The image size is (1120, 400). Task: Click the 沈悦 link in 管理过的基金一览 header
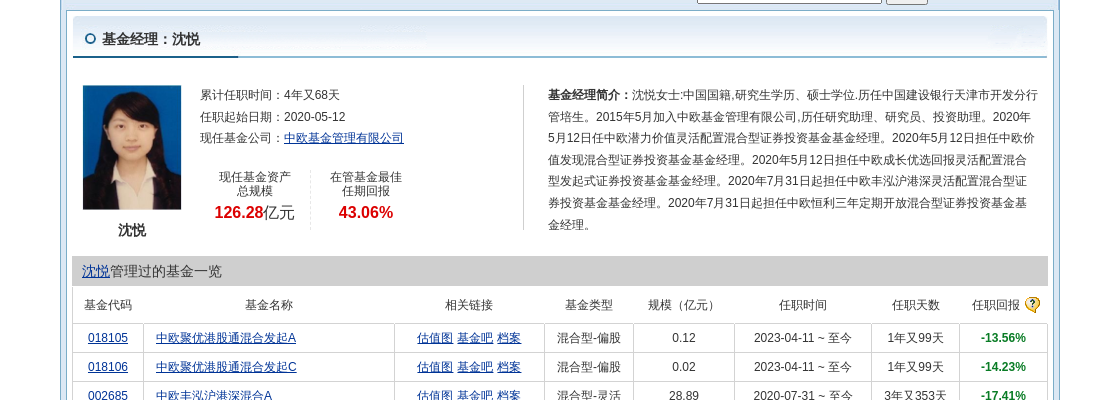pos(96,271)
